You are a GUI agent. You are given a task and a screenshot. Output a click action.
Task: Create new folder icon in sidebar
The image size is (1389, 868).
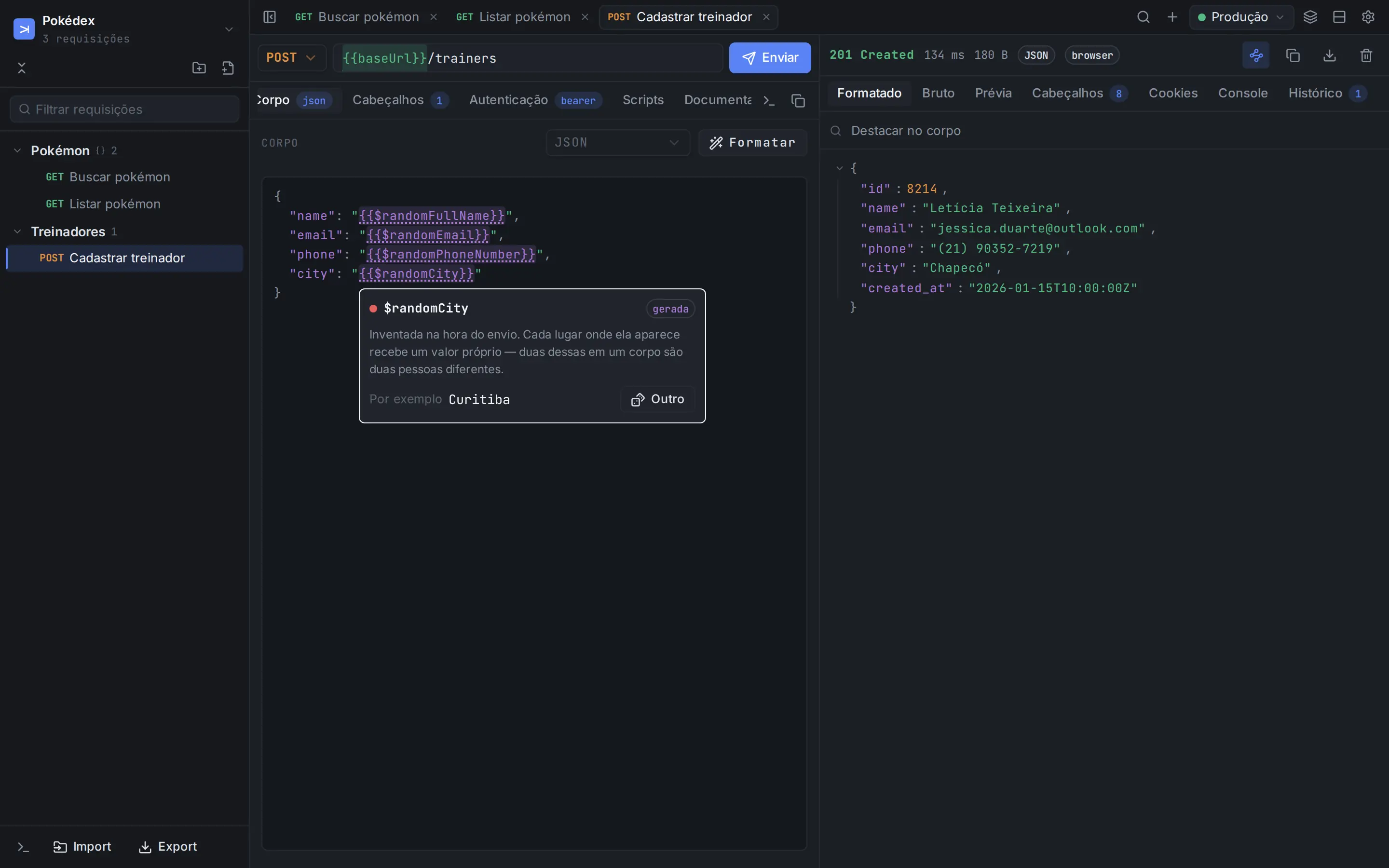[x=199, y=68]
